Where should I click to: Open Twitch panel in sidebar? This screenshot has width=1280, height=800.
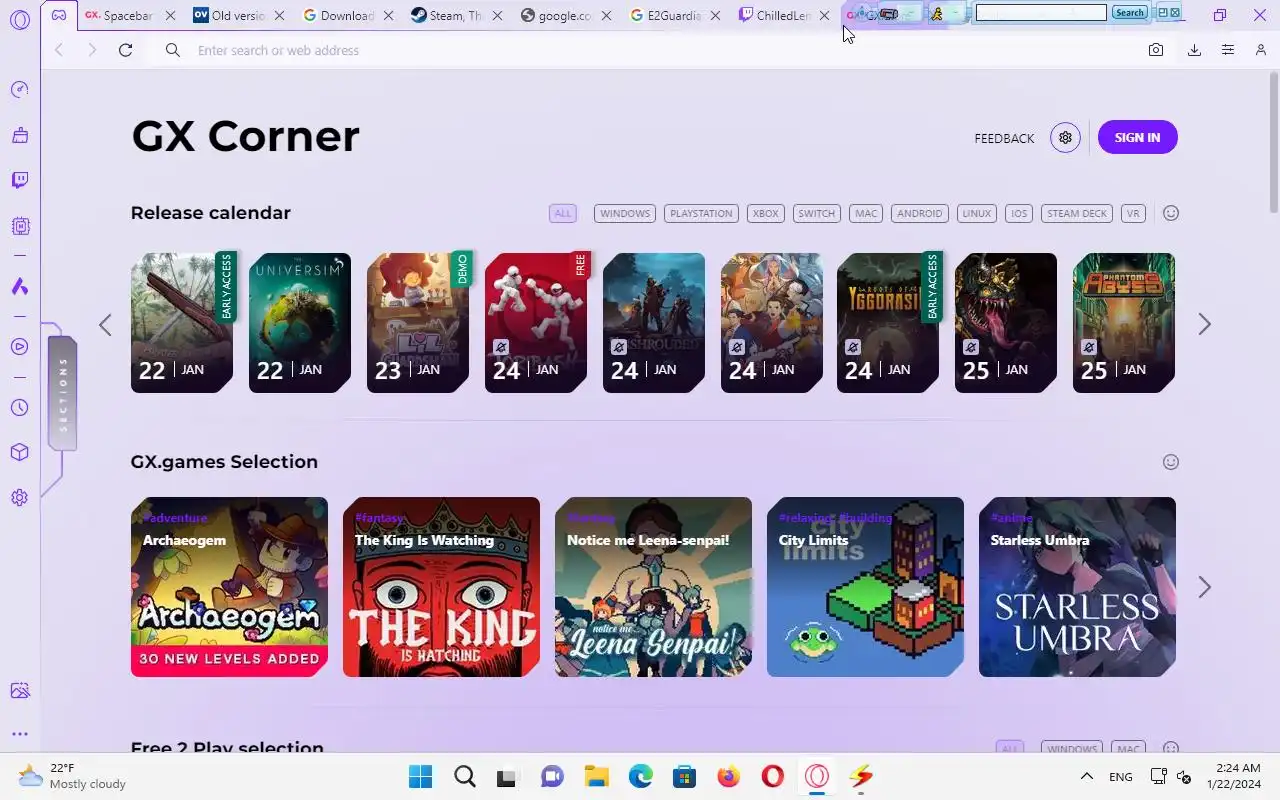tap(19, 180)
